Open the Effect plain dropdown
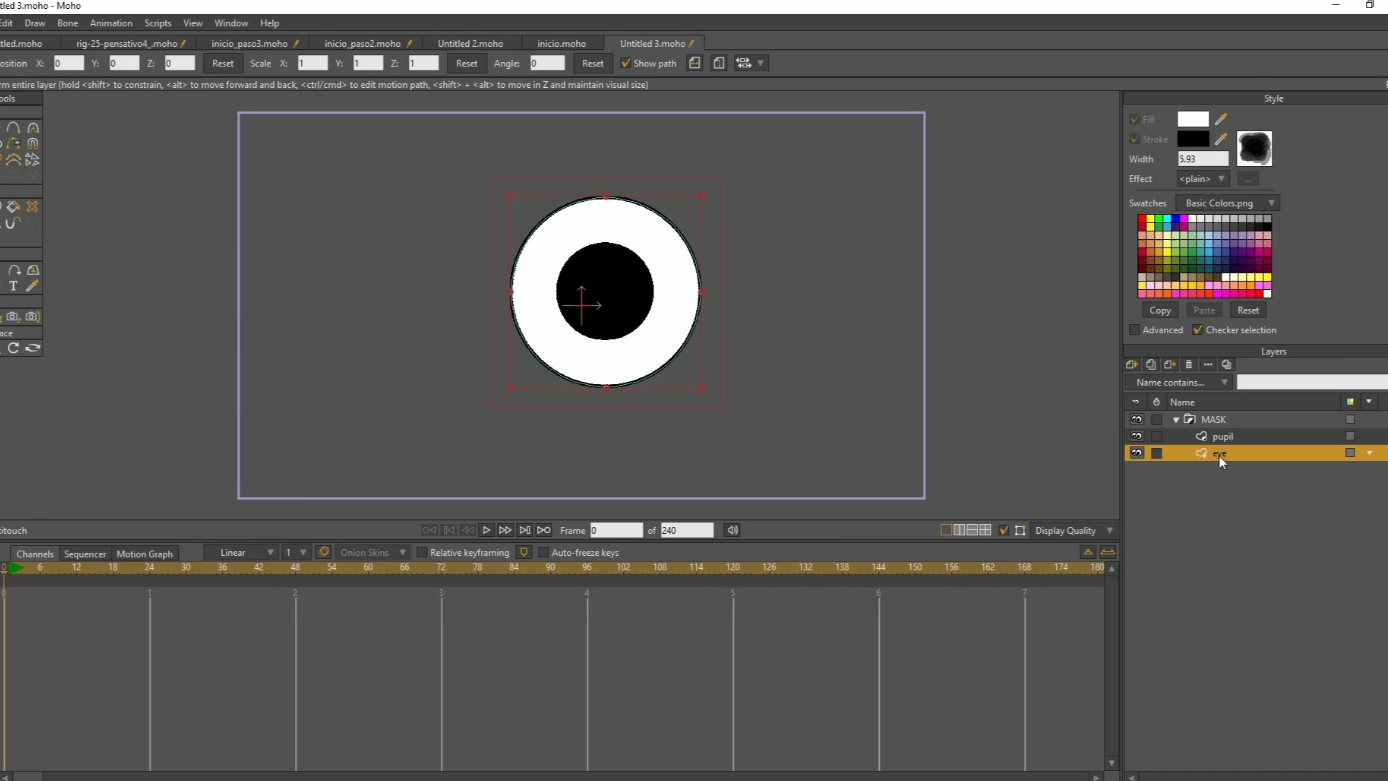 click(x=1202, y=179)
